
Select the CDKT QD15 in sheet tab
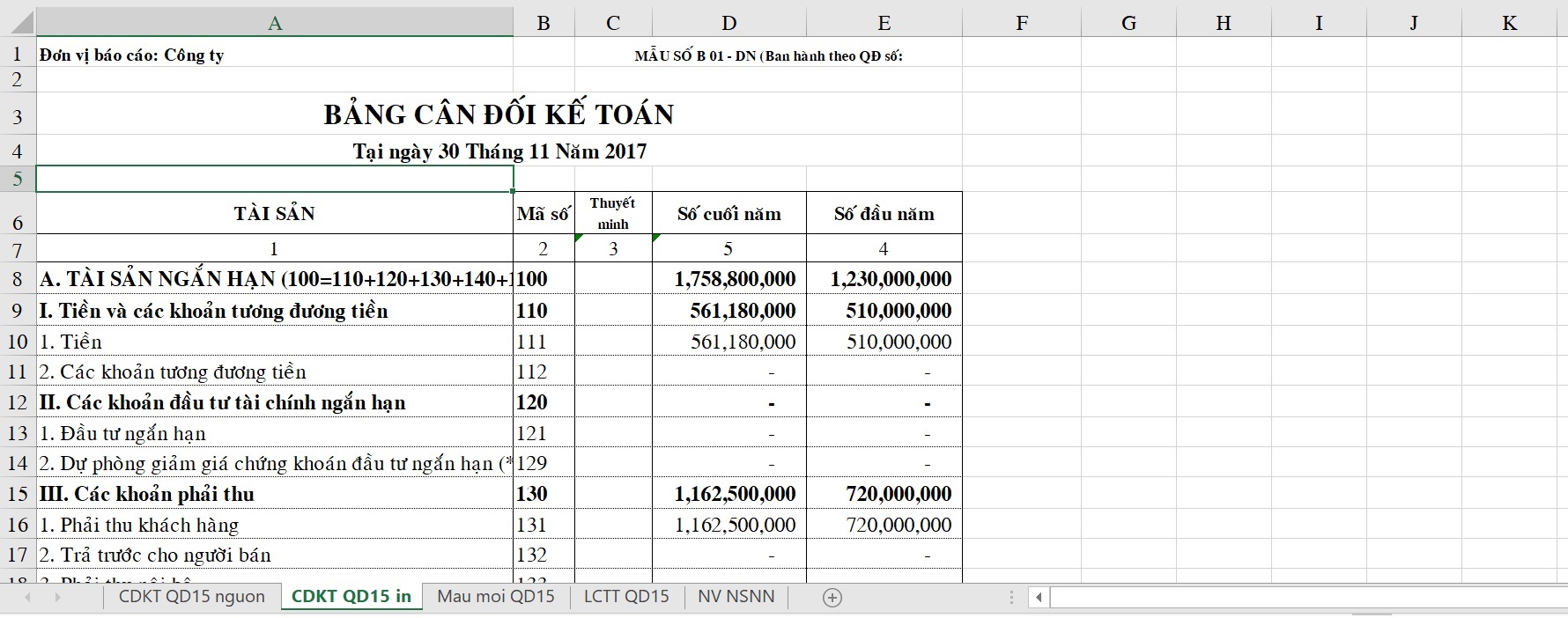(351, 597)
